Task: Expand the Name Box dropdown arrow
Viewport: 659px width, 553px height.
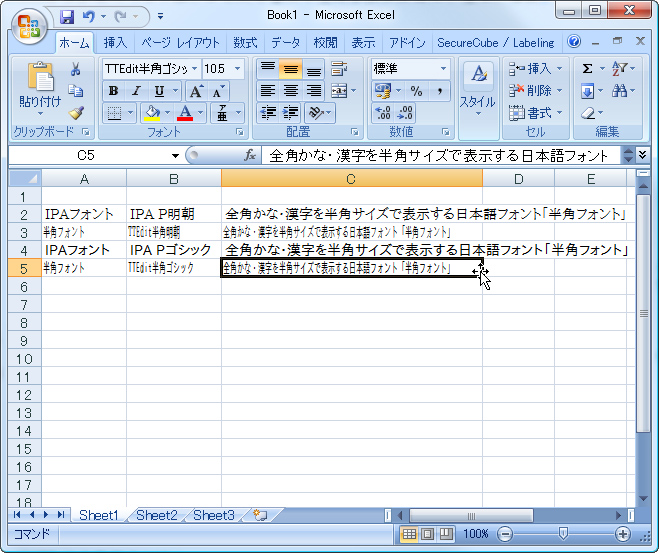Action: tap(175, 156)
